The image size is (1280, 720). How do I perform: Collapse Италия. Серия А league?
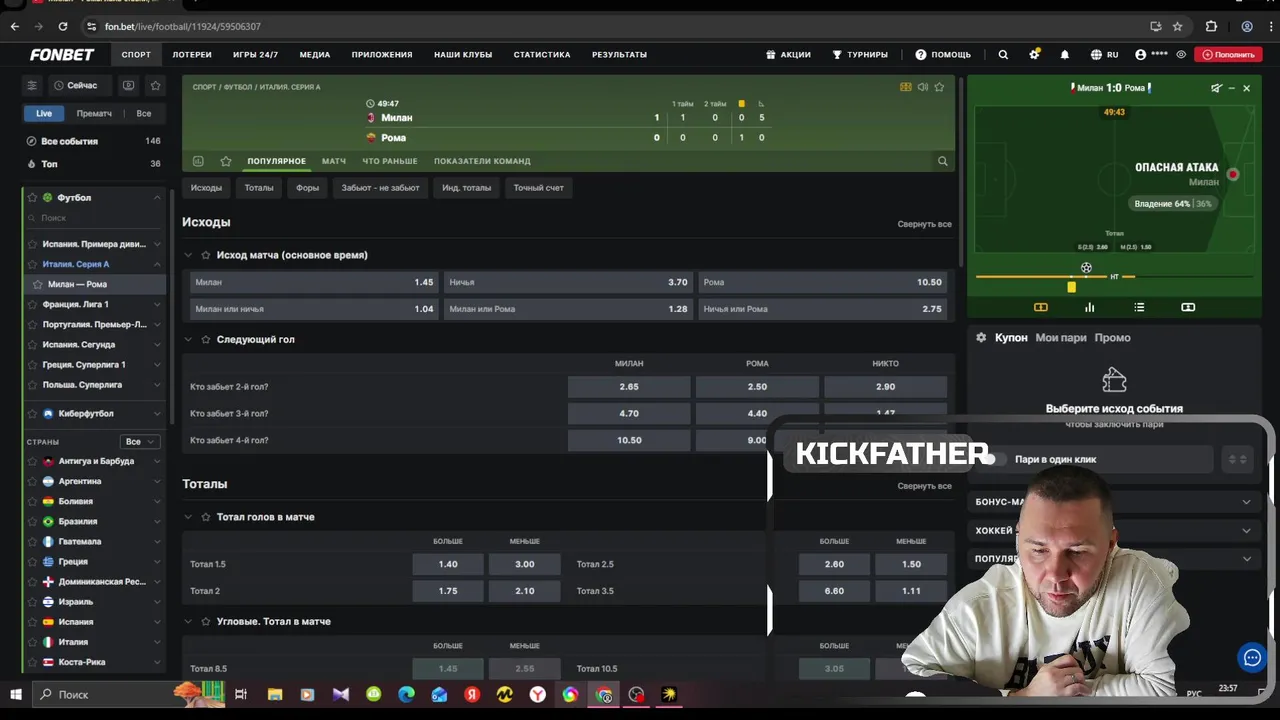pyautogui.click(x=157, y=264)
